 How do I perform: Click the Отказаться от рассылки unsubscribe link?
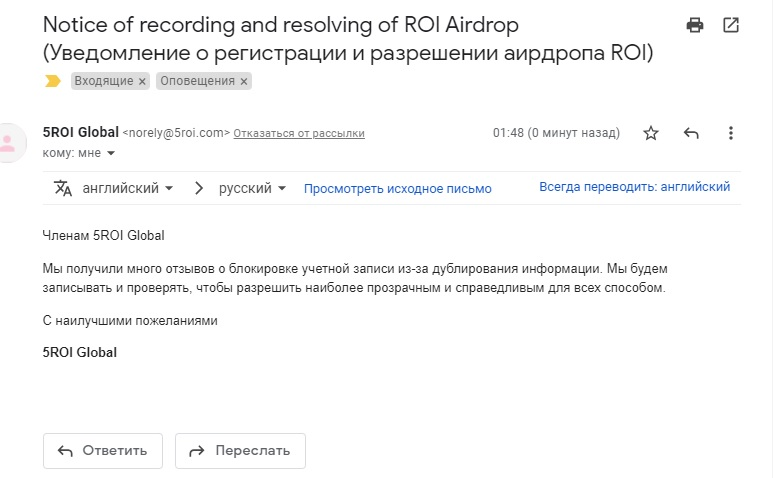coord(299,133)
